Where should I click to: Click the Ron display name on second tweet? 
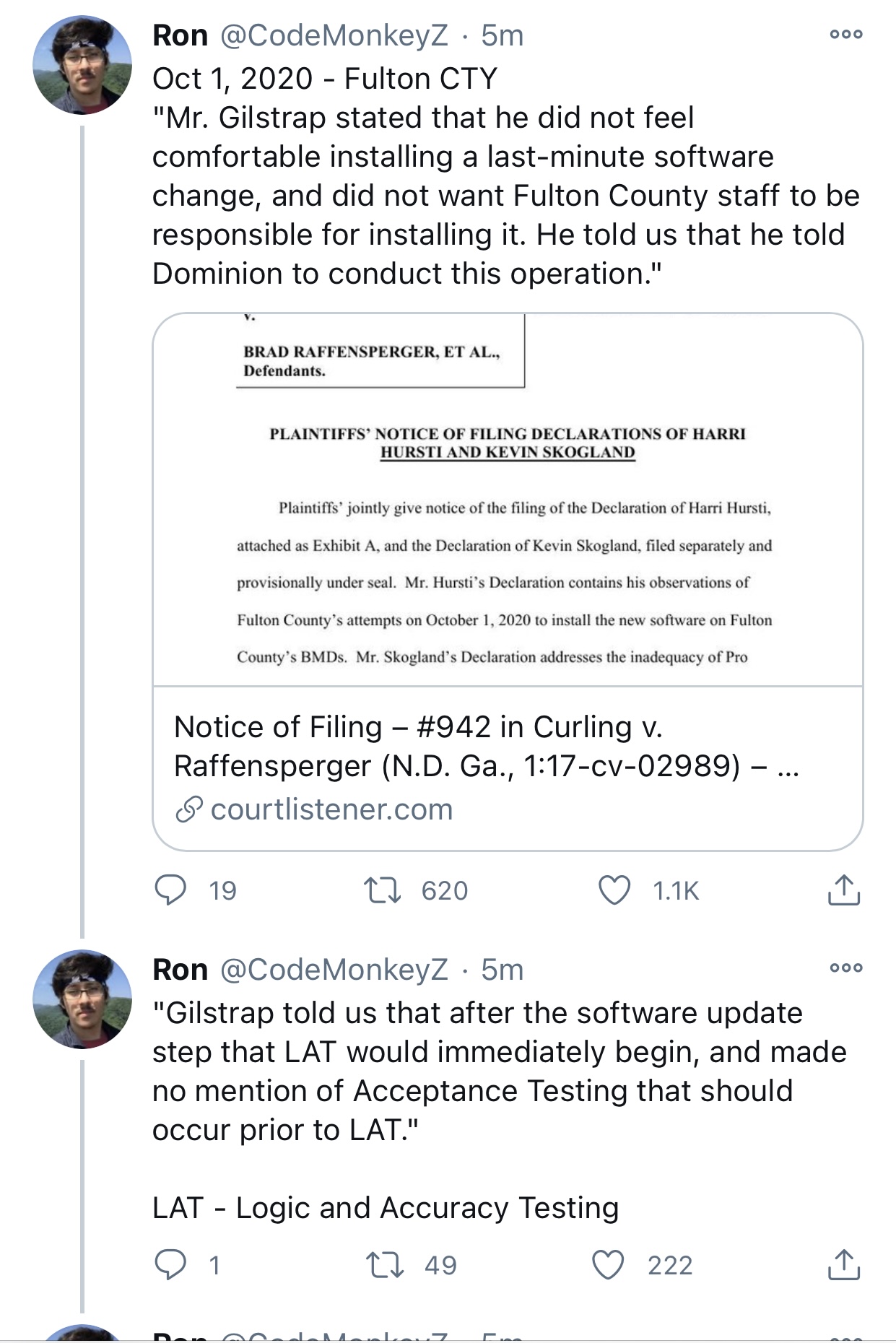(180, 970)
